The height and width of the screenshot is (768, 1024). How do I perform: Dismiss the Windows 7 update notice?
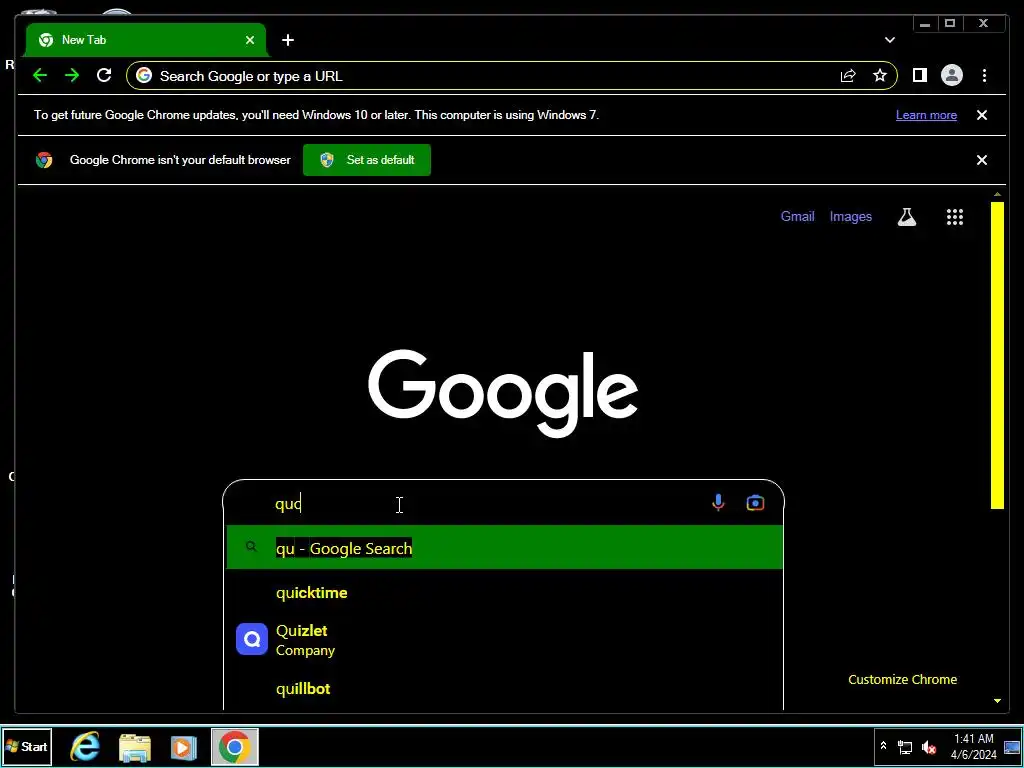pyautogui.click(x=982, y=115)
